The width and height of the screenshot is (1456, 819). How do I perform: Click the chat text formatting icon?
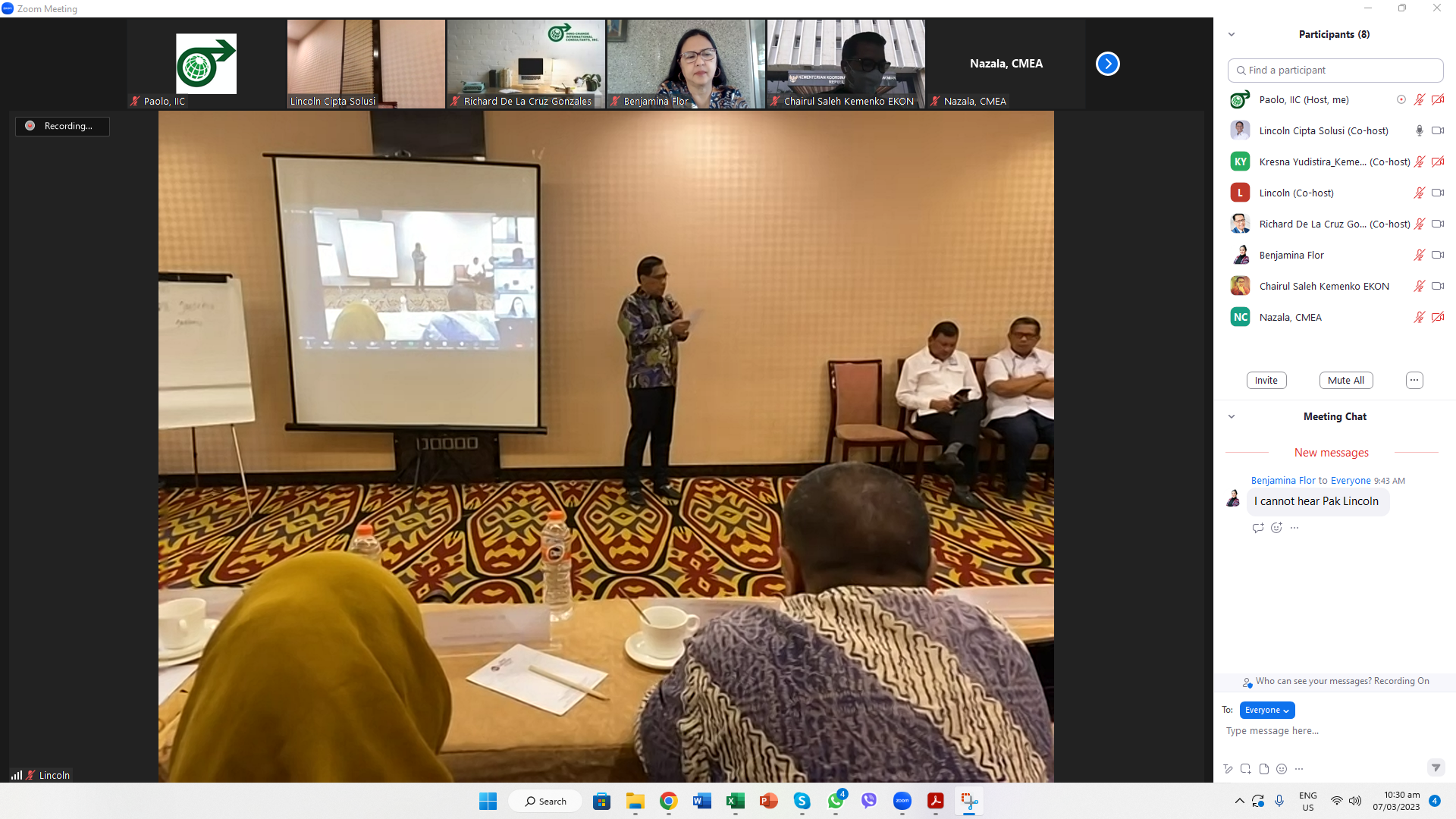tap(1228, 769)
